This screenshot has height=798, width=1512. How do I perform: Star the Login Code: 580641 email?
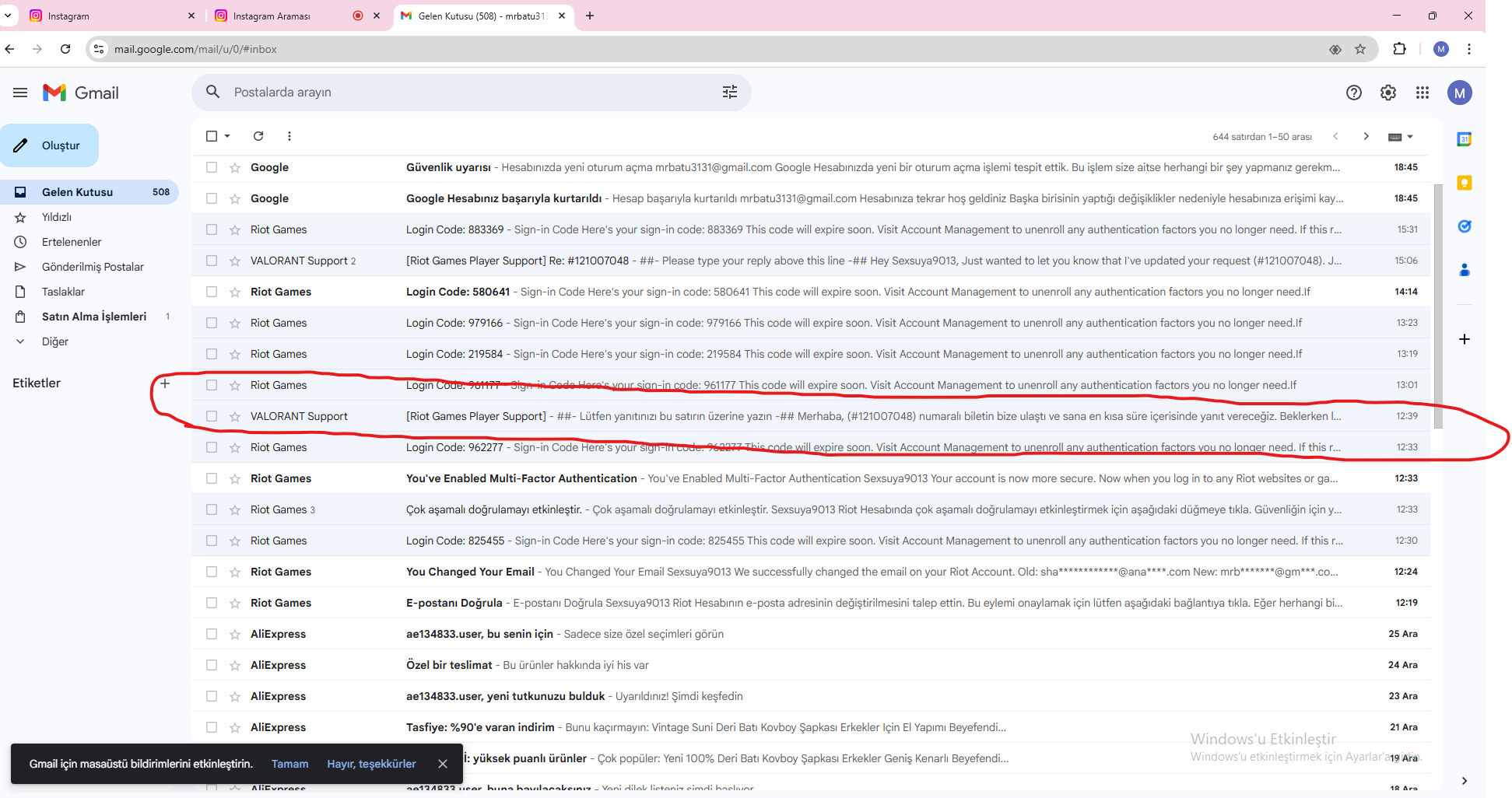click(x=235, y=292)
